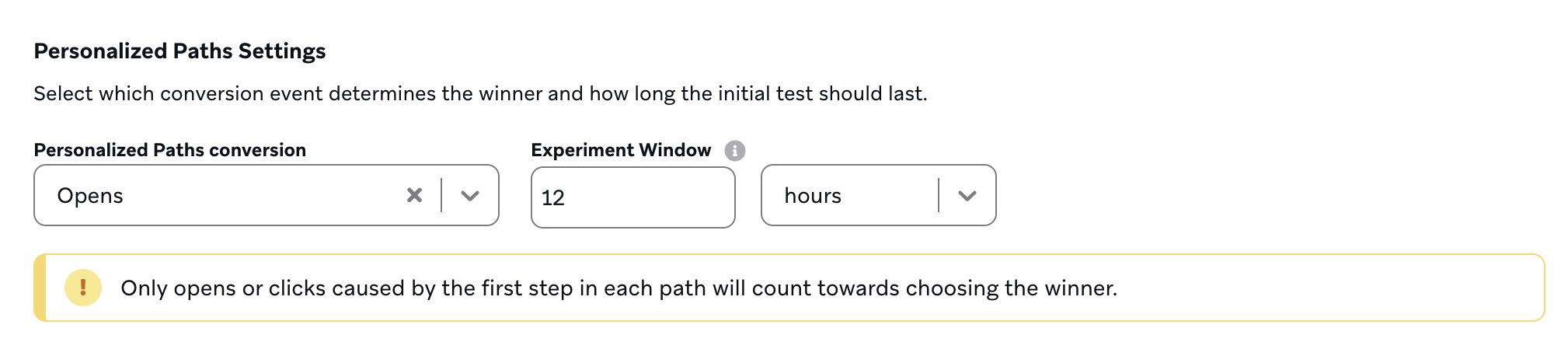Click the Personalized Paths conversion label

click(x=170, y=150)
